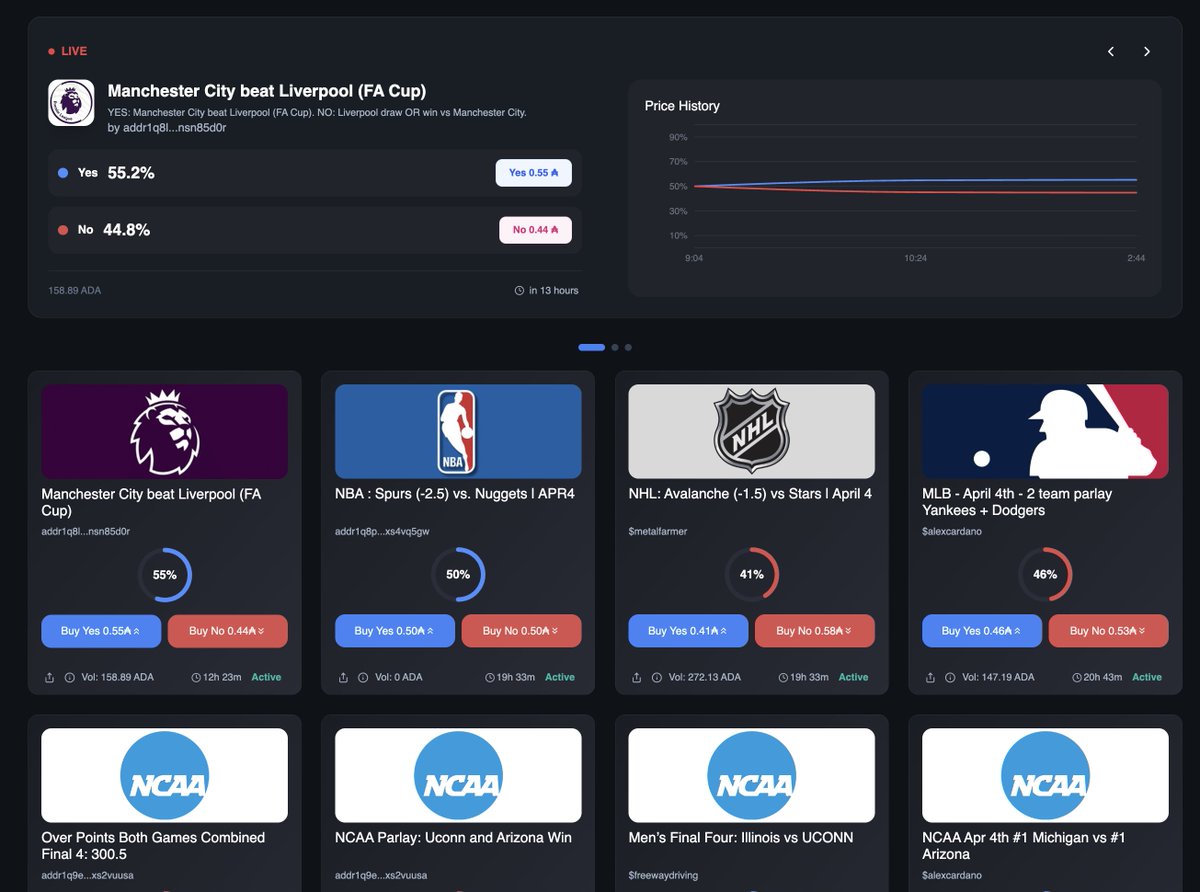Open 'MLB - April 4th - 2 team parlay' title
The width and height of the screenshot is (1200, 892).
point(1017,502)
